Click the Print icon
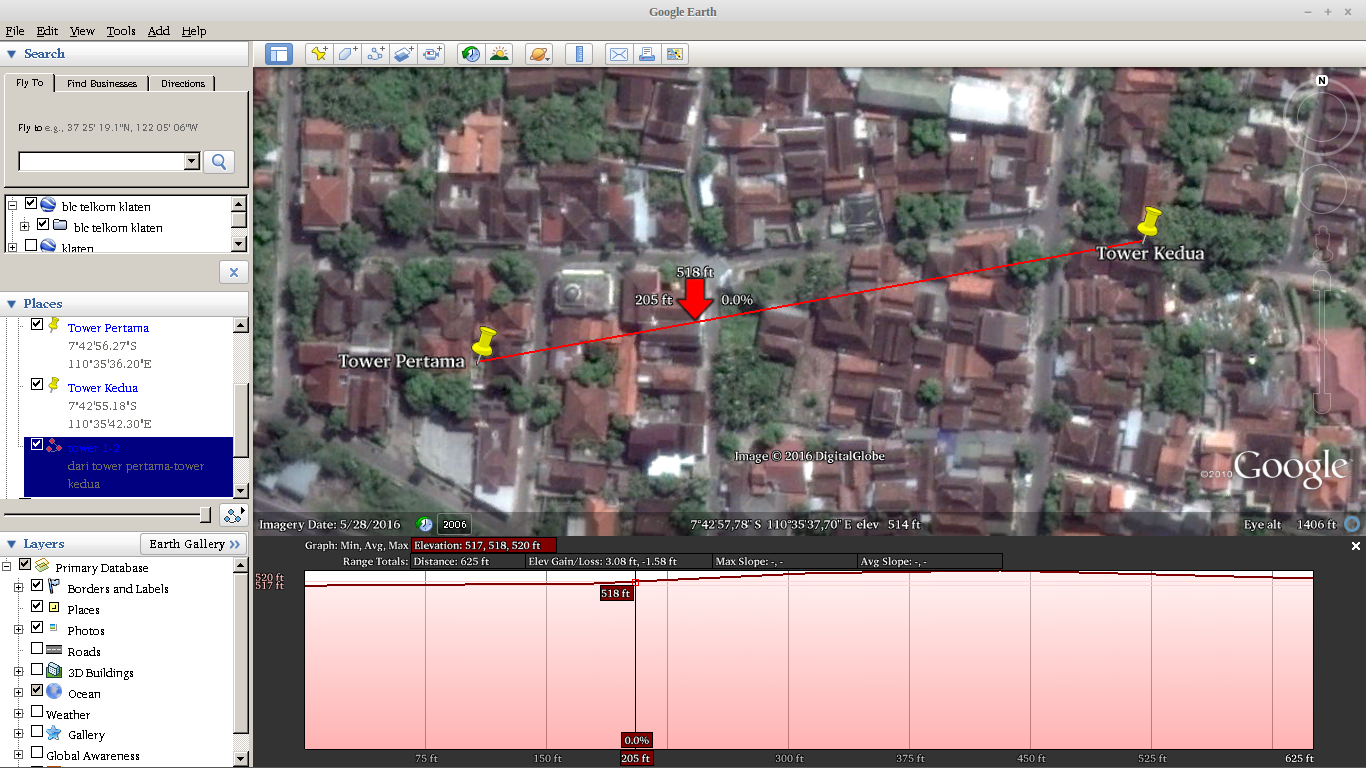The height and width of the screenshot is (768, 1366). coord(647,54)
